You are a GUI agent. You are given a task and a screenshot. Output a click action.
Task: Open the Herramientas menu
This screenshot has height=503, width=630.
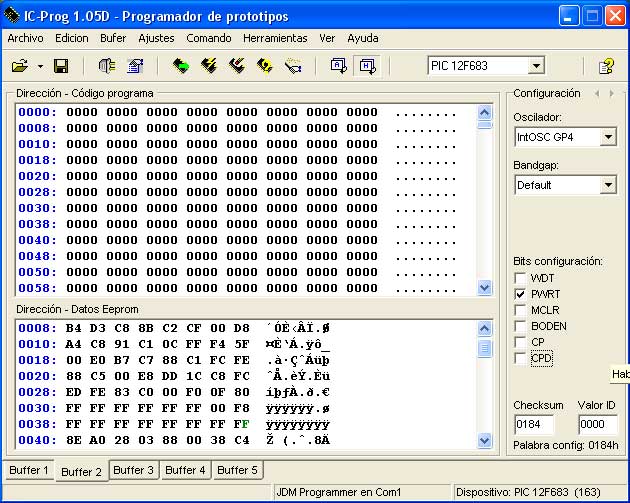point(275,38)
